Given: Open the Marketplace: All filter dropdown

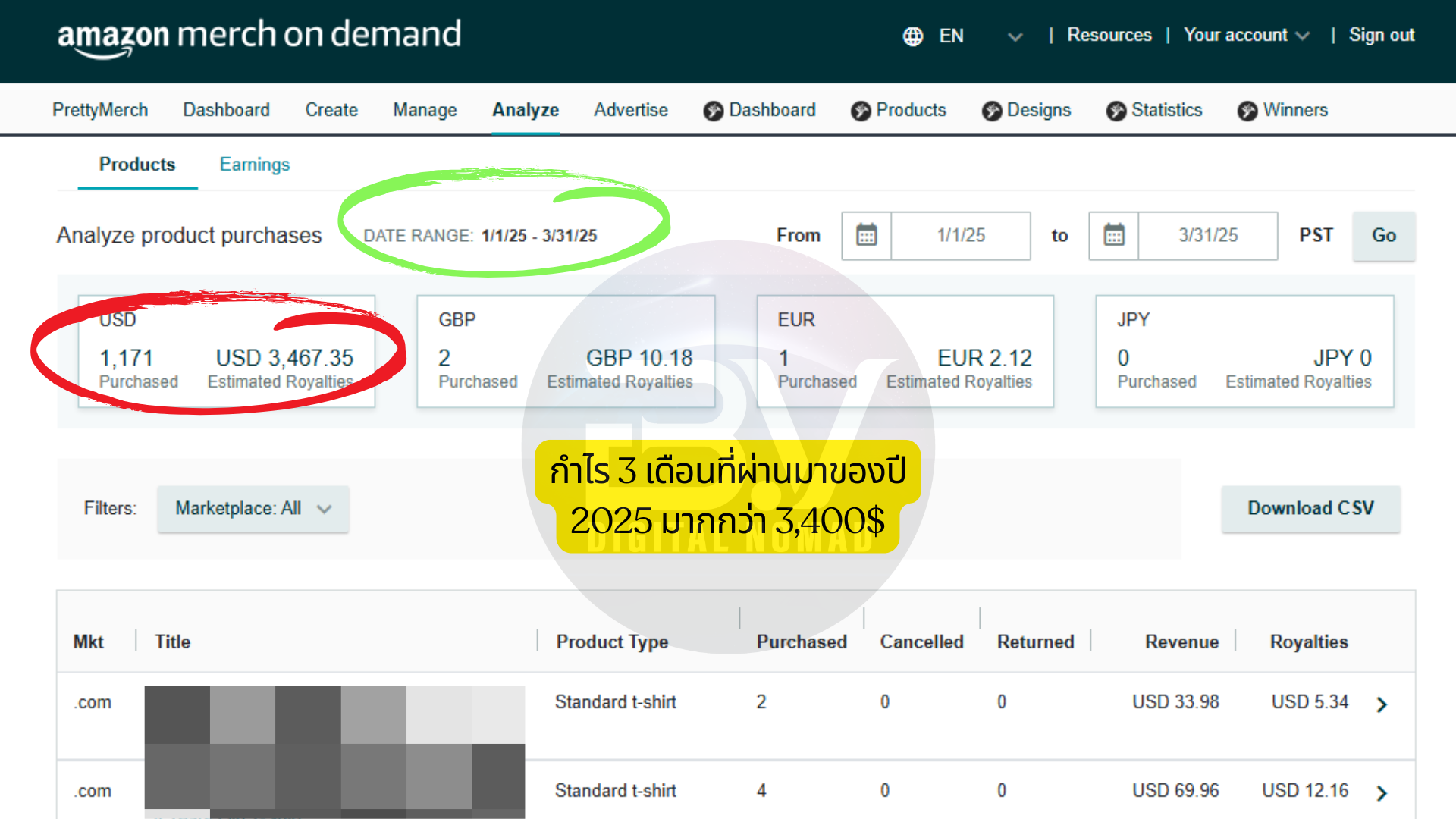Looking at the screenshot, I should coord(253,509).
